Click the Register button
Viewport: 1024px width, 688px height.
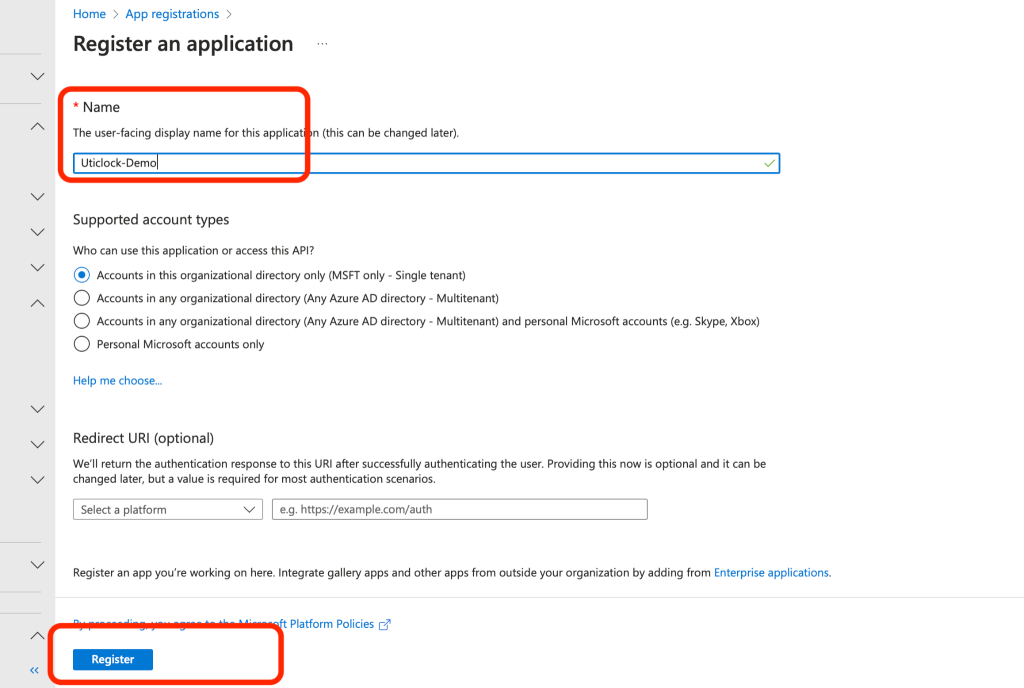113,659
